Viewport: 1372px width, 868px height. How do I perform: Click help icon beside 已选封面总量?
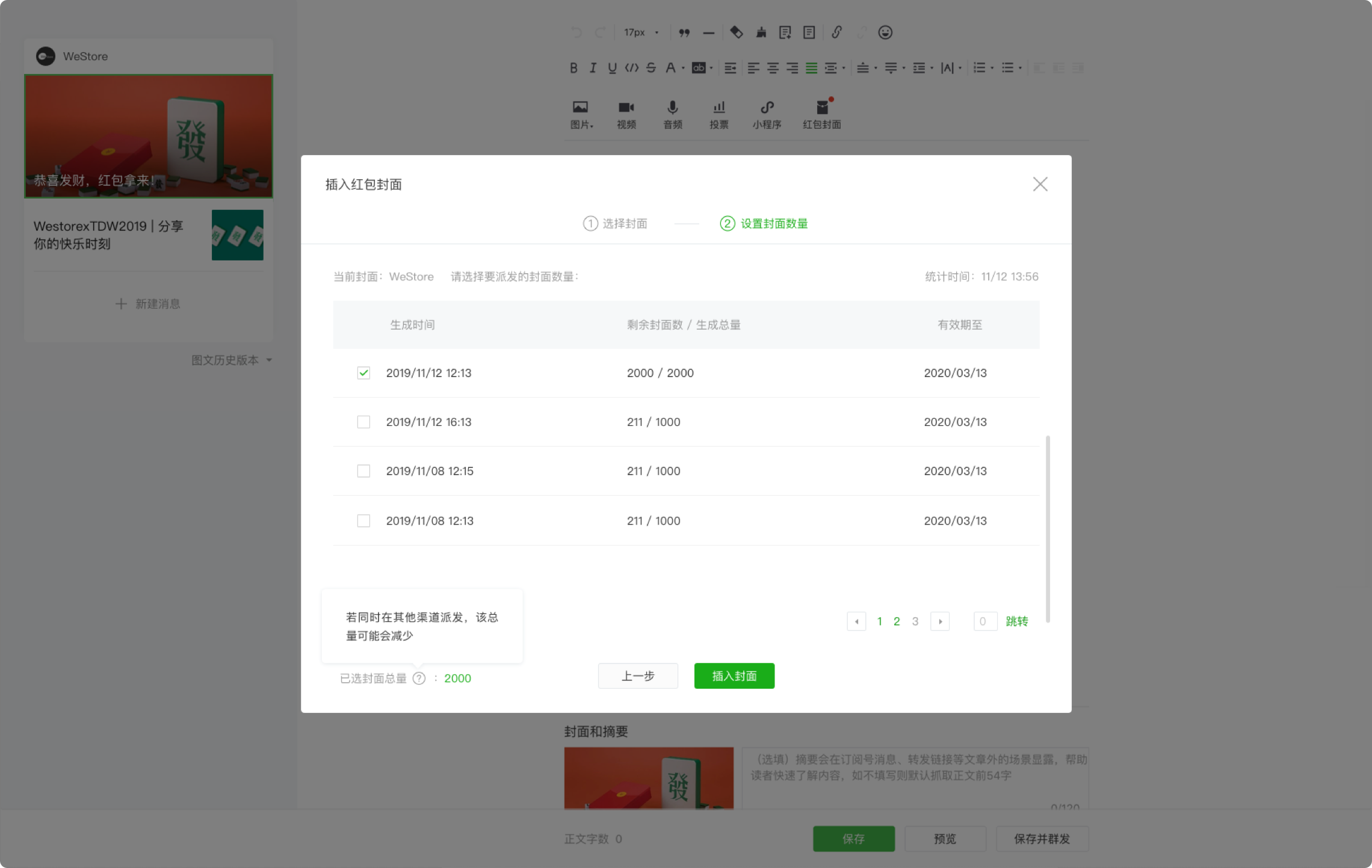click(419, 678)
